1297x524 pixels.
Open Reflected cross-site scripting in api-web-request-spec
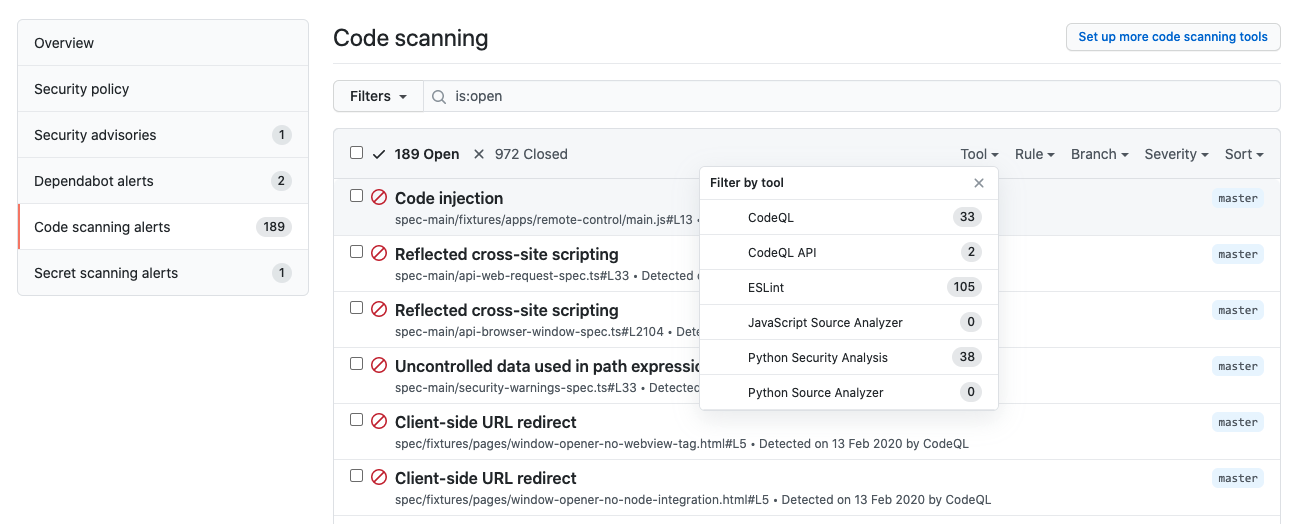pos(507,254)
